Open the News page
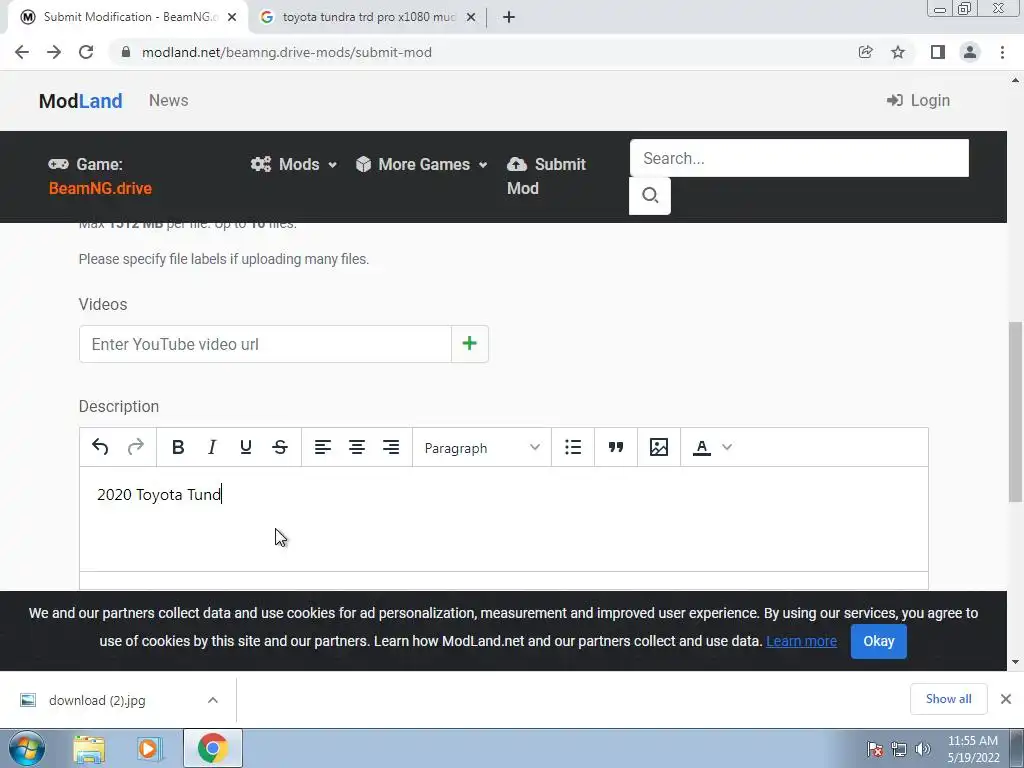Screen dimensions: 1024x768 tap(168, 101)
